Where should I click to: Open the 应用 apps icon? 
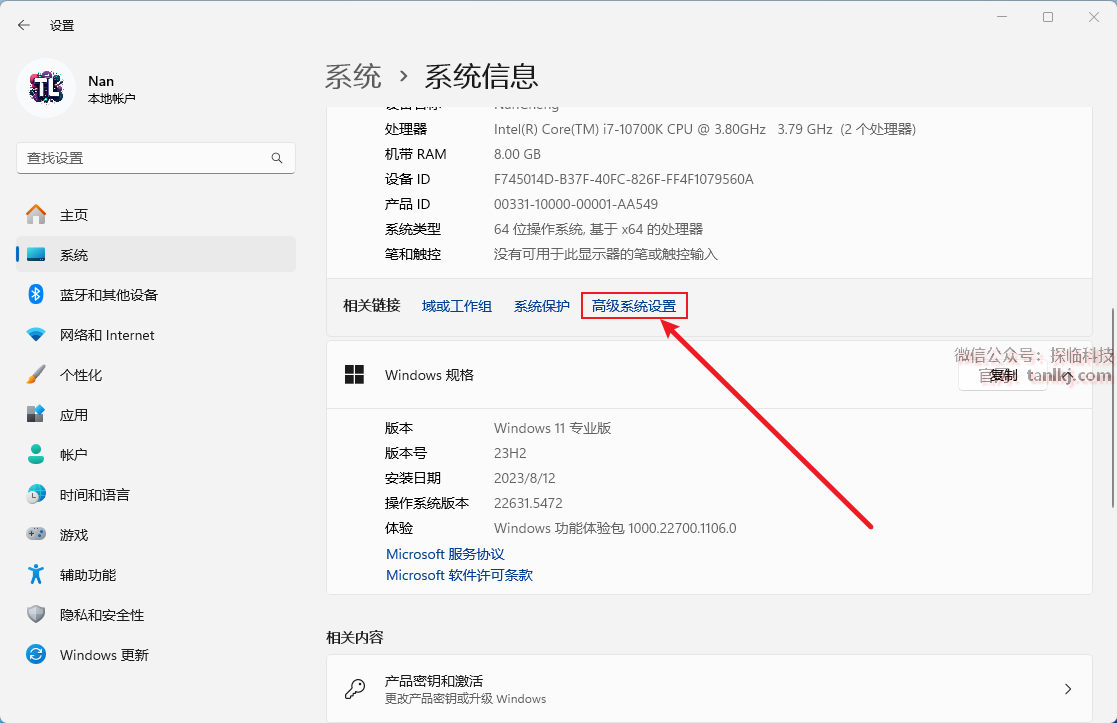click(x=36, y=414)
